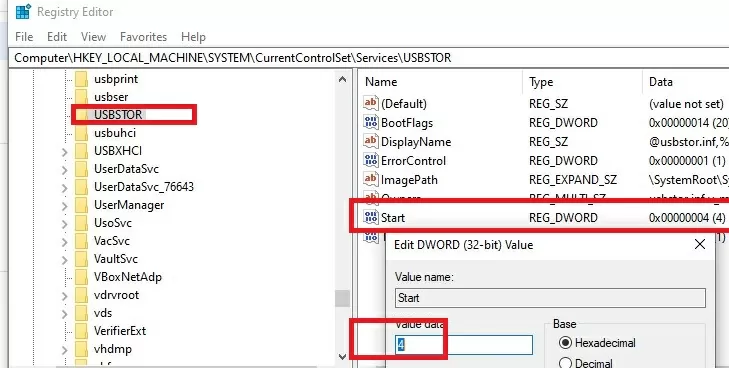Expand the vhdmp key

coord(64,349)
